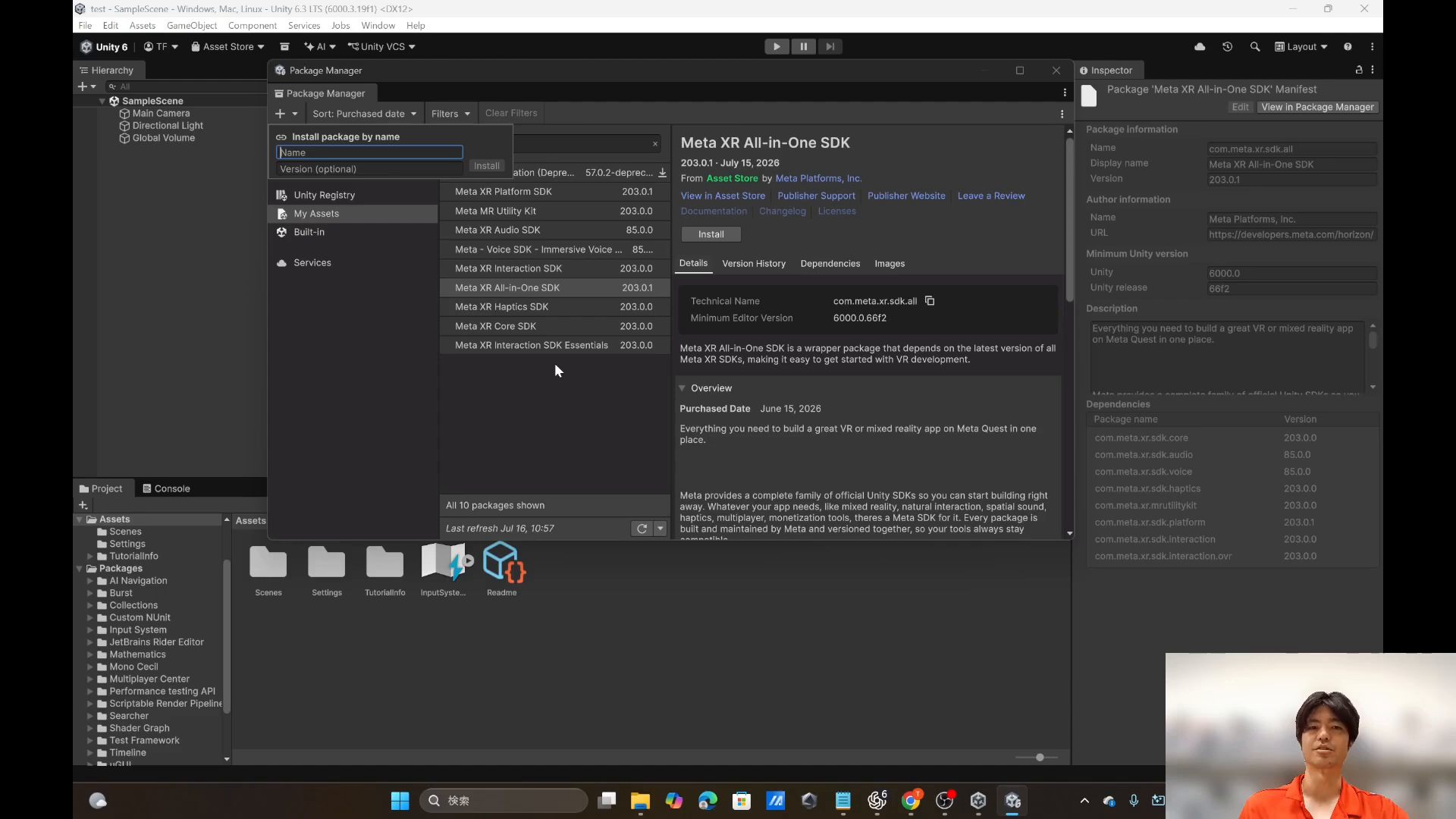Open the Leave a Review link
The image size is (1456, 819).
(991, 196)
